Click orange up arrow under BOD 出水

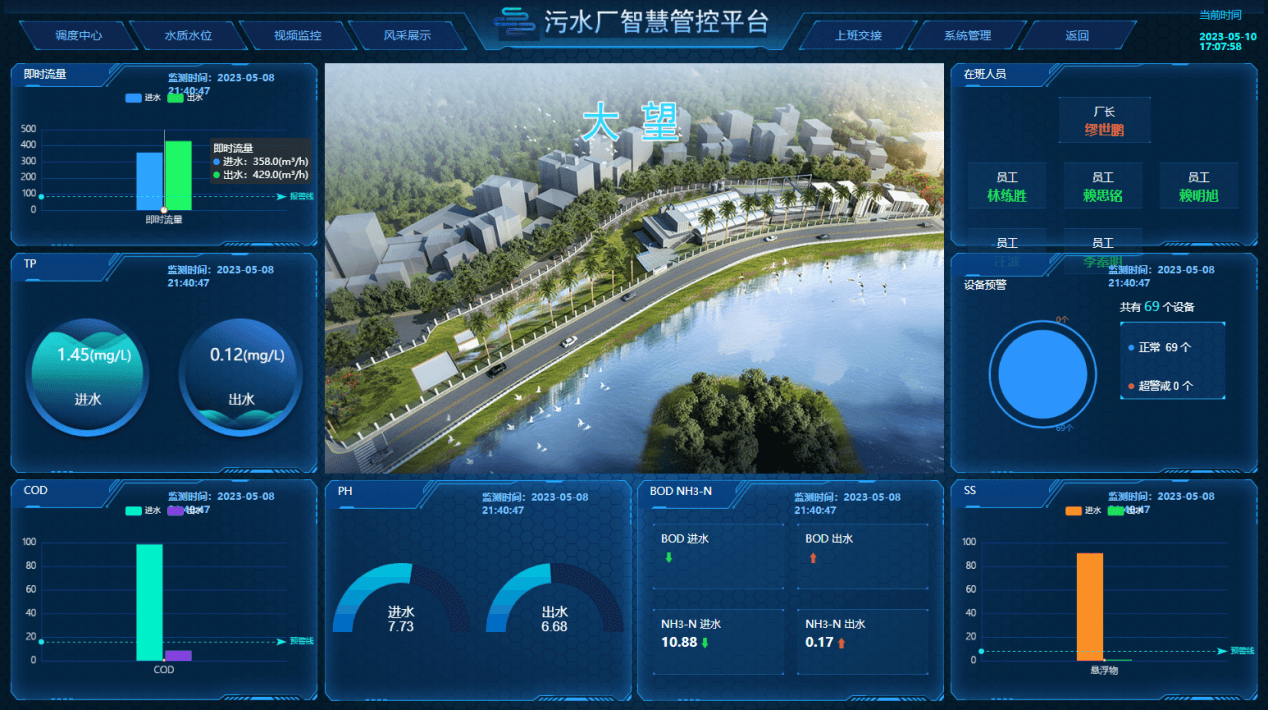point(813,558)
